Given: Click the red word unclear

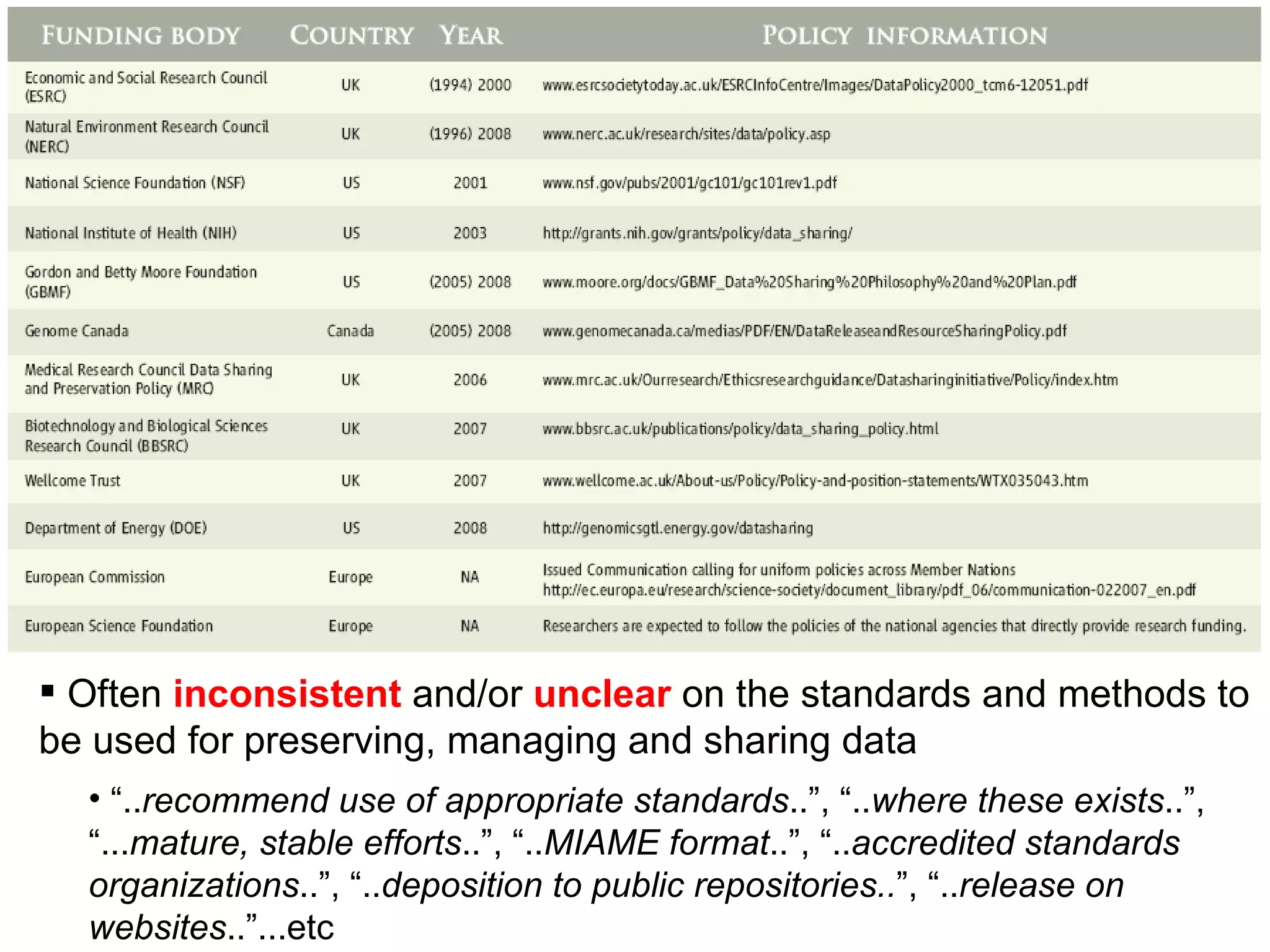Looking at the screenshot, I should click(x=602, y=694).
